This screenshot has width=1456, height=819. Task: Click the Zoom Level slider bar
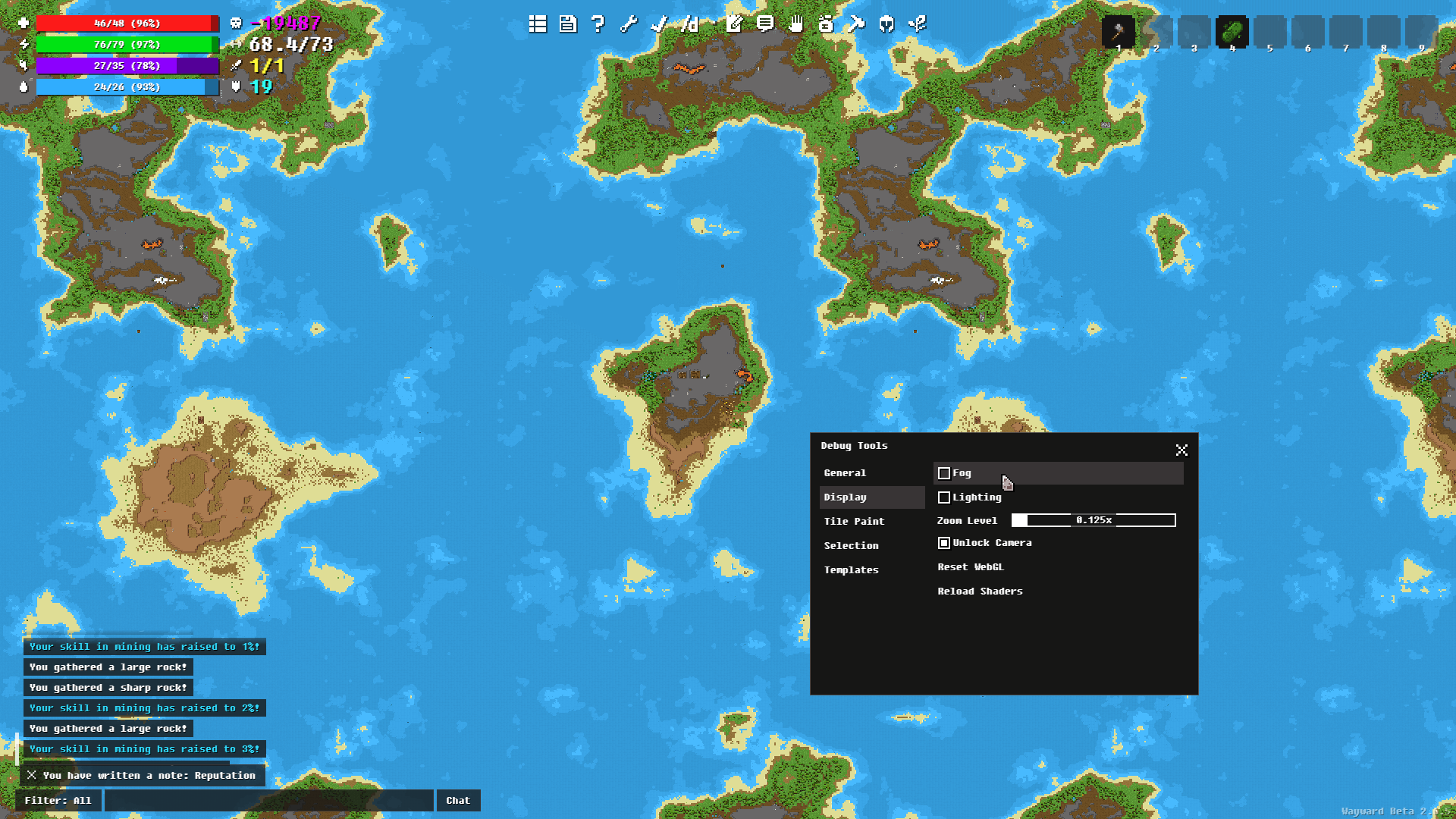[1094, 520]
